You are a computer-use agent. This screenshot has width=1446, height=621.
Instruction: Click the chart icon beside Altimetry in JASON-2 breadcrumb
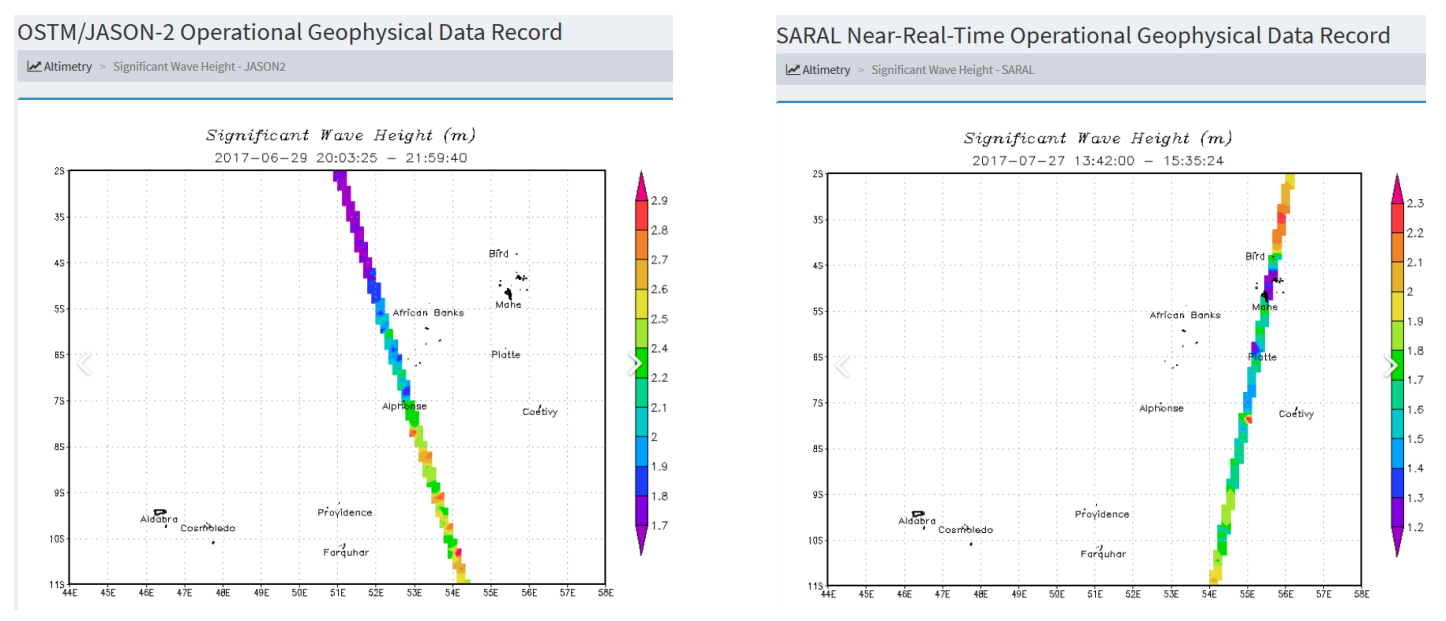34,67
